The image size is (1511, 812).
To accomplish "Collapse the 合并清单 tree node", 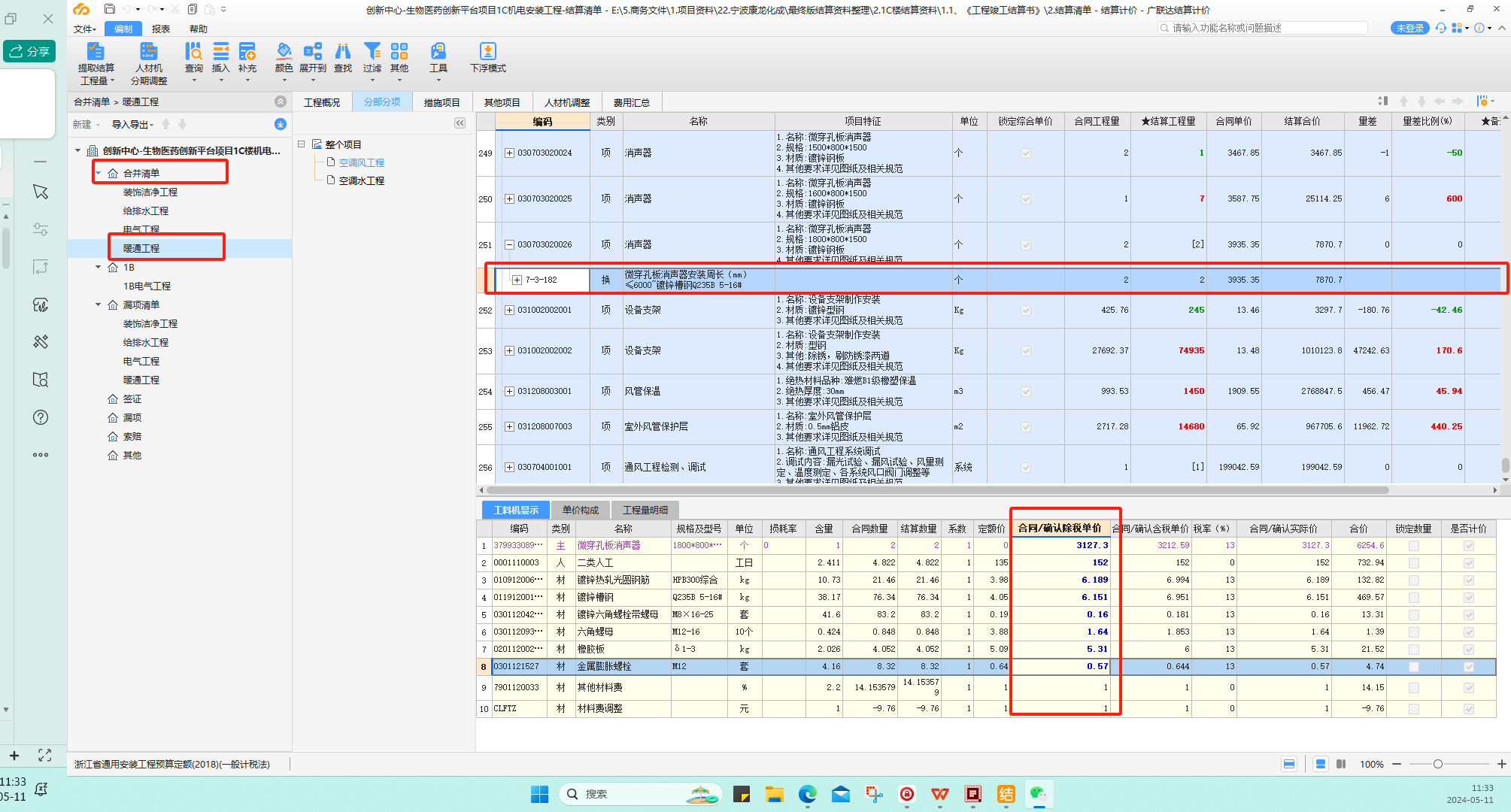I will click(98, 173).
